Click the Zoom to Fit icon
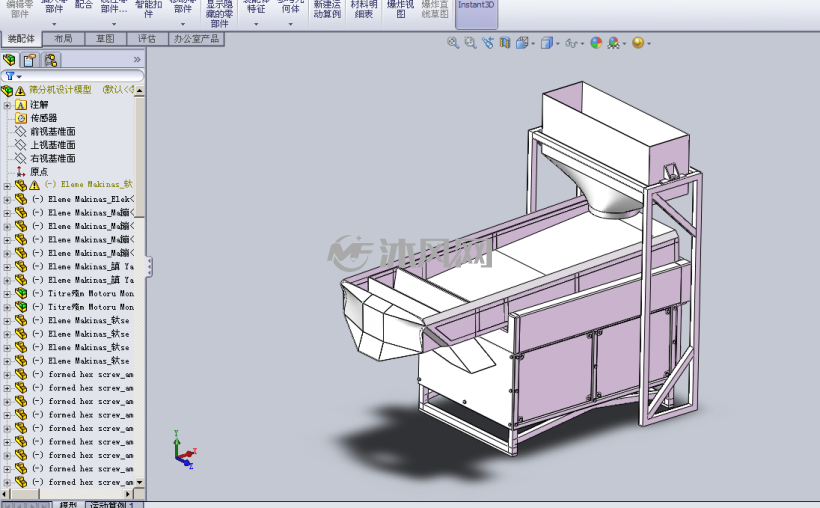The width and height of the screenshot is (820, 508). (453, 43)
